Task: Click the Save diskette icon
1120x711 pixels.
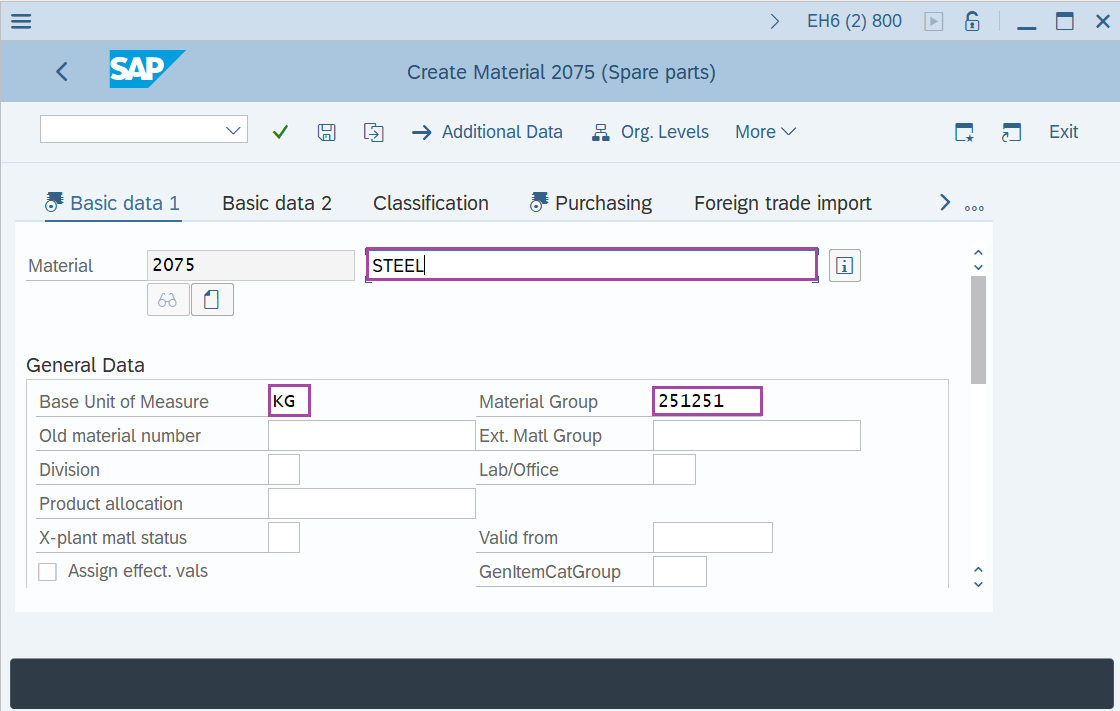Action: coord(326,132)
